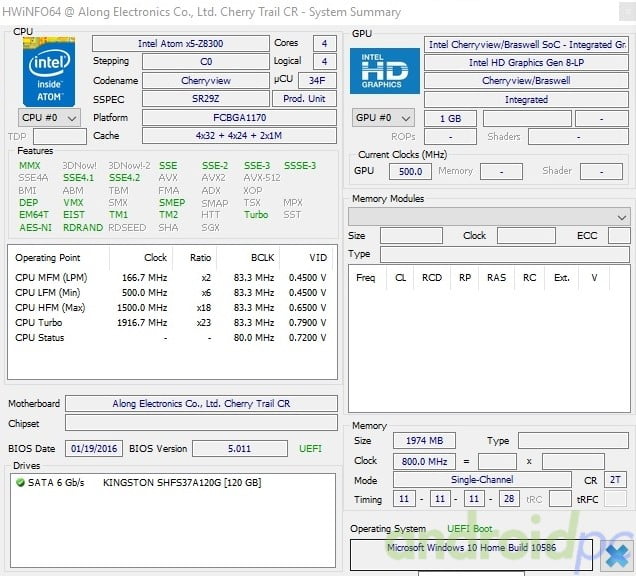This screenshot has width=636, height=576.
Task: Open the CPU #0 selector dropdown
Action: click(49, 118)
